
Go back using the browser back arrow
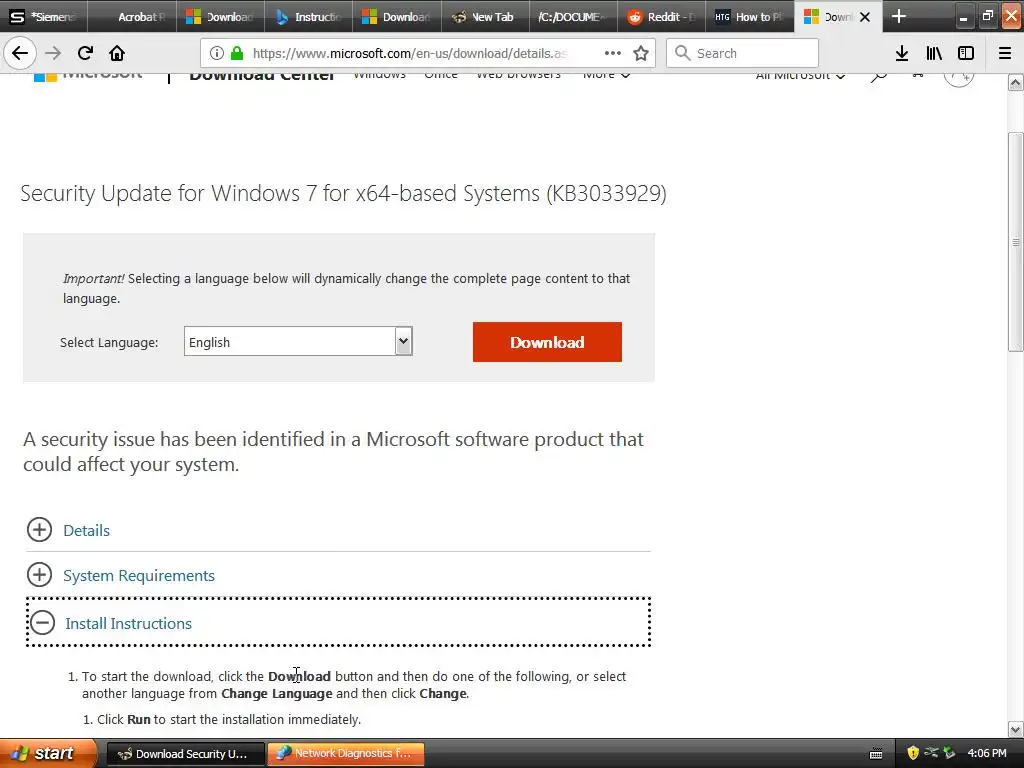[20, 53]
